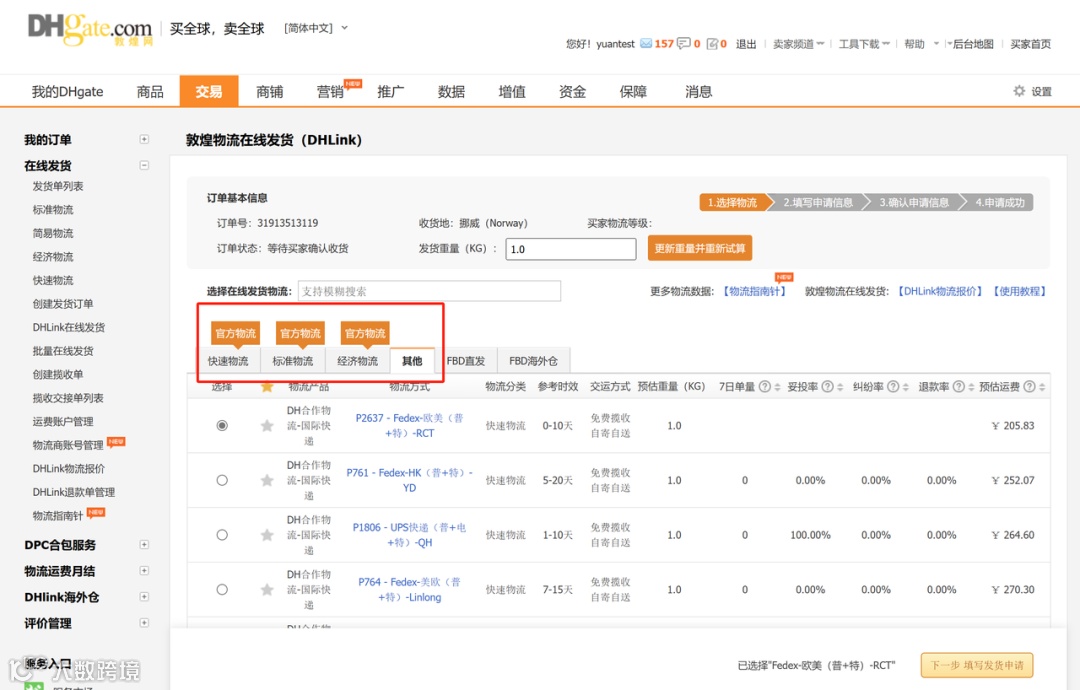Expand 我的订单 sidebar section

pyautogui.click(x=144, y=139)
